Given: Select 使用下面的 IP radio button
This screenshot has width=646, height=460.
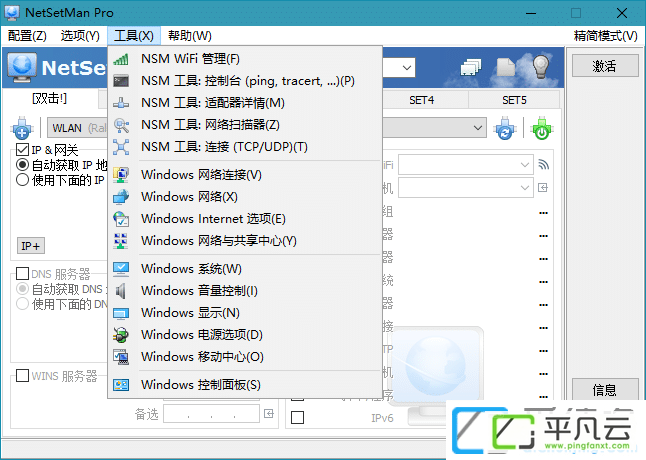Looking at the screenshot, I should pyautogui.click(x=22, y=180).
